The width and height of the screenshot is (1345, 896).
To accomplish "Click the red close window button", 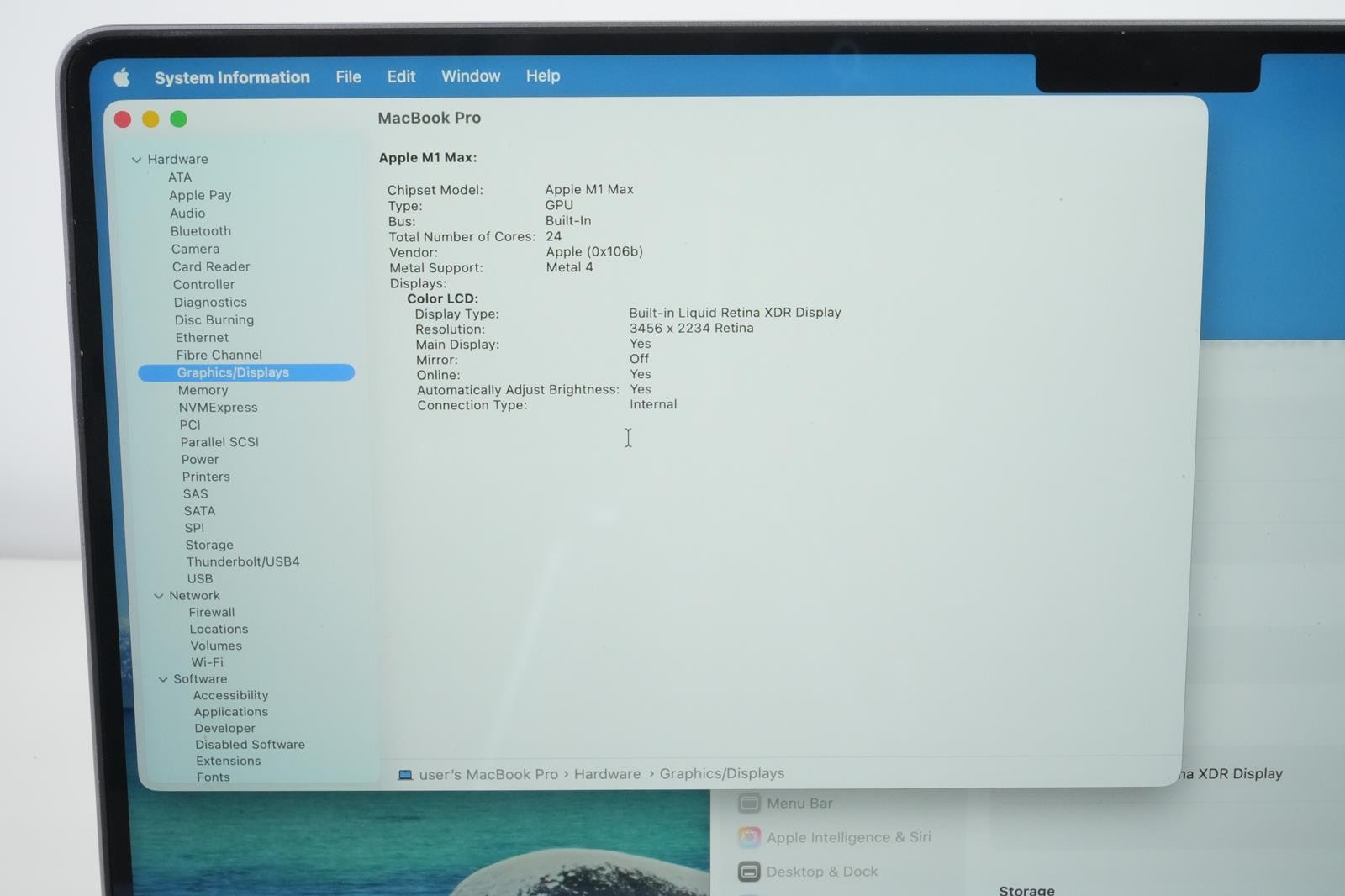I will (123, 119).
